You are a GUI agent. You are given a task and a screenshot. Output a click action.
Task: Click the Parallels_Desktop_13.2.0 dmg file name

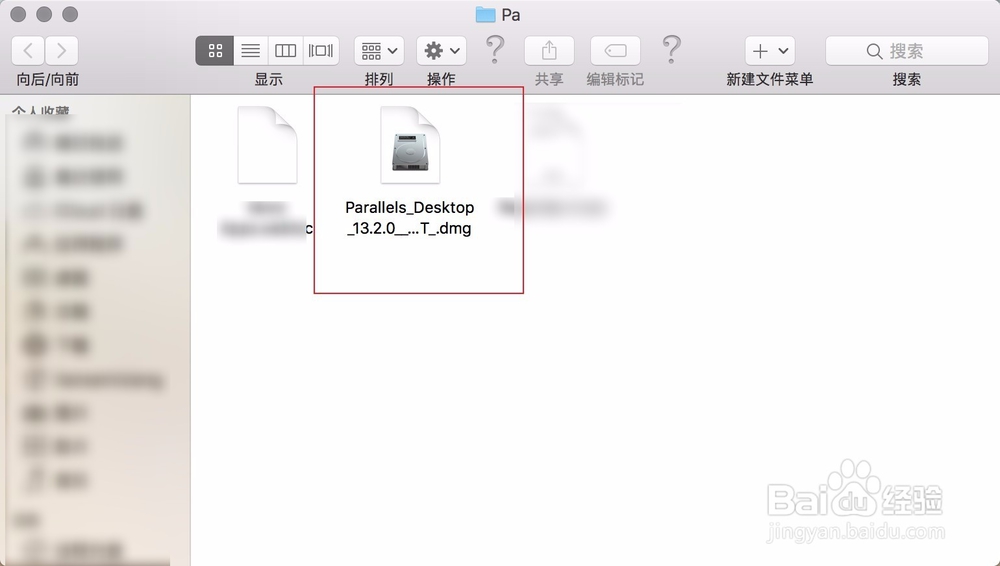(x=409, y=218)
